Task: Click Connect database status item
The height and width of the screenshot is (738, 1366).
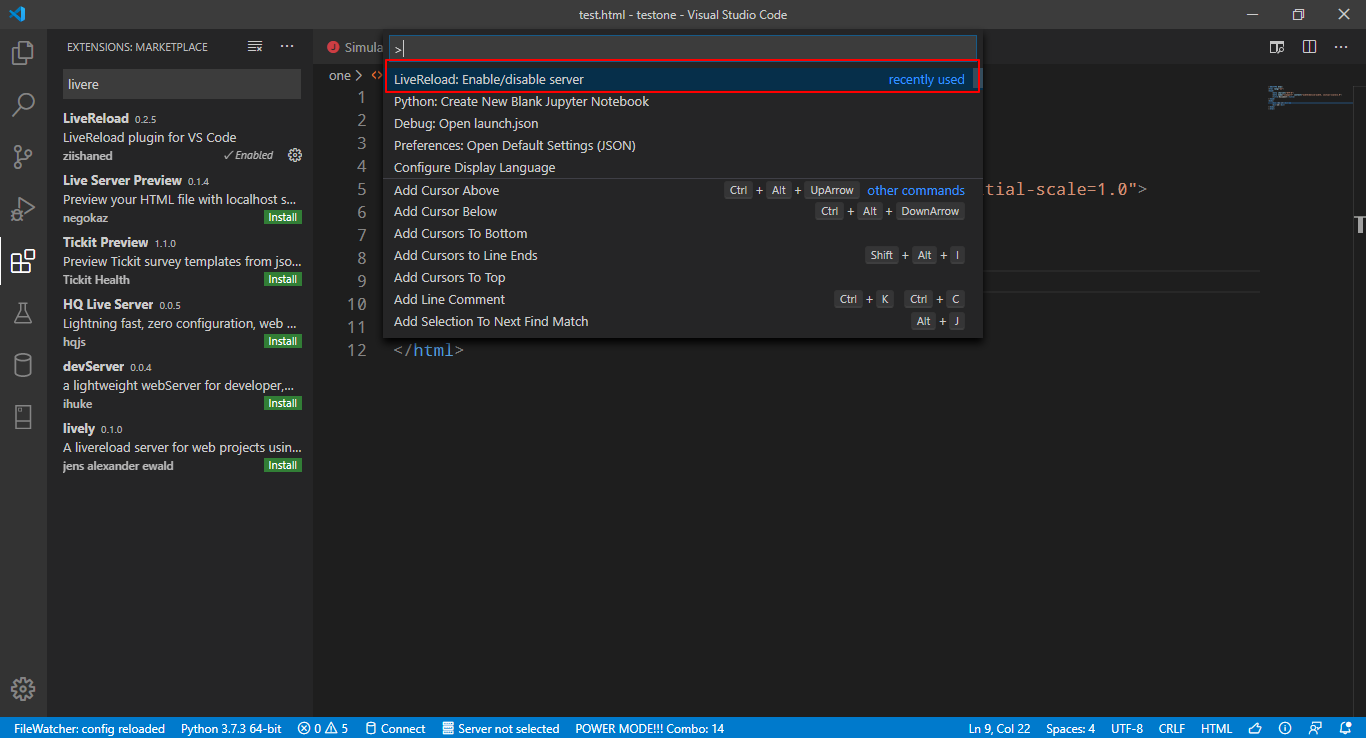Action: coord(395,728)
